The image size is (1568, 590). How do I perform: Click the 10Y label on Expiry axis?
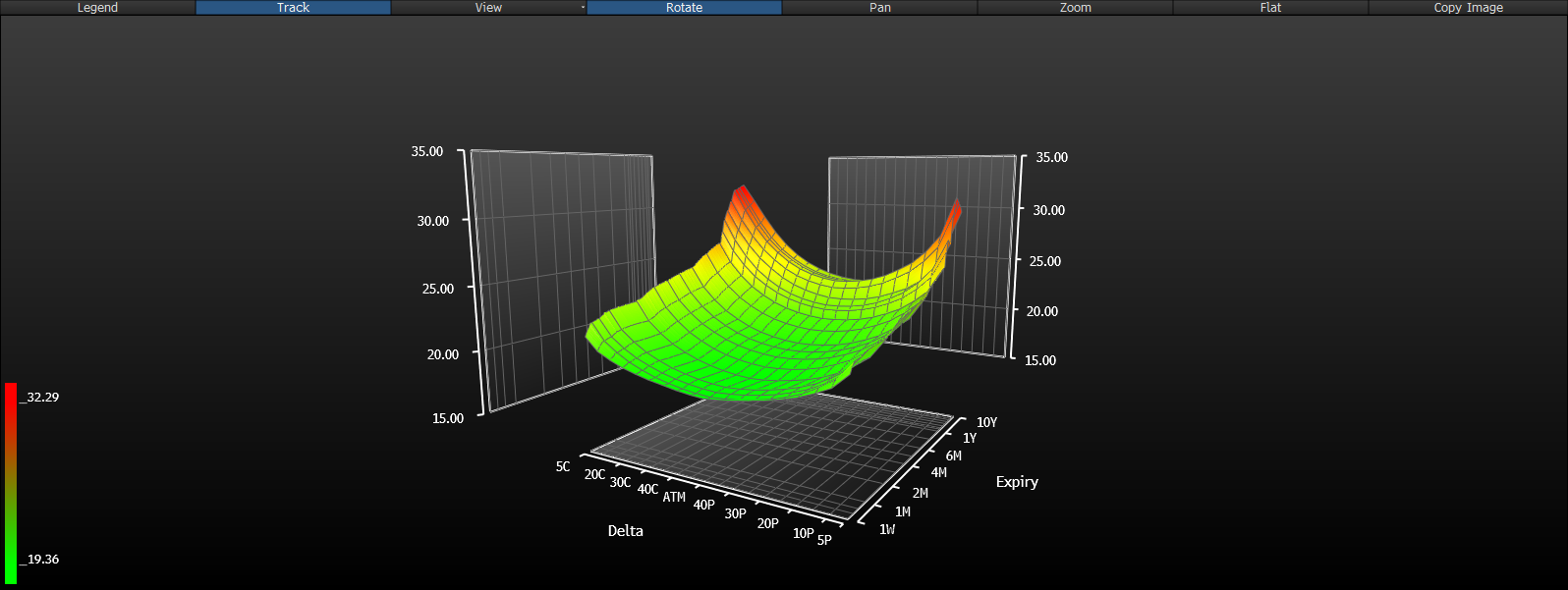986,422
